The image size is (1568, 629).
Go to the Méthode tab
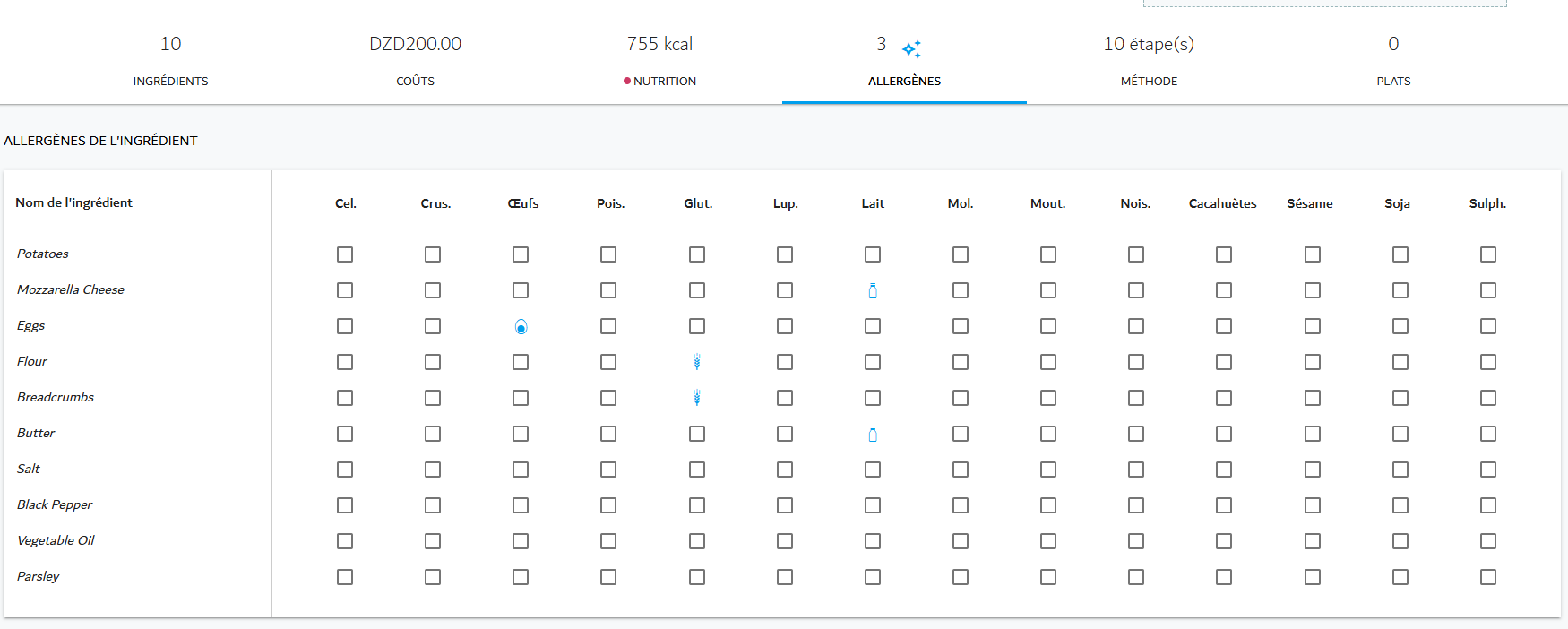point(1149,61)
